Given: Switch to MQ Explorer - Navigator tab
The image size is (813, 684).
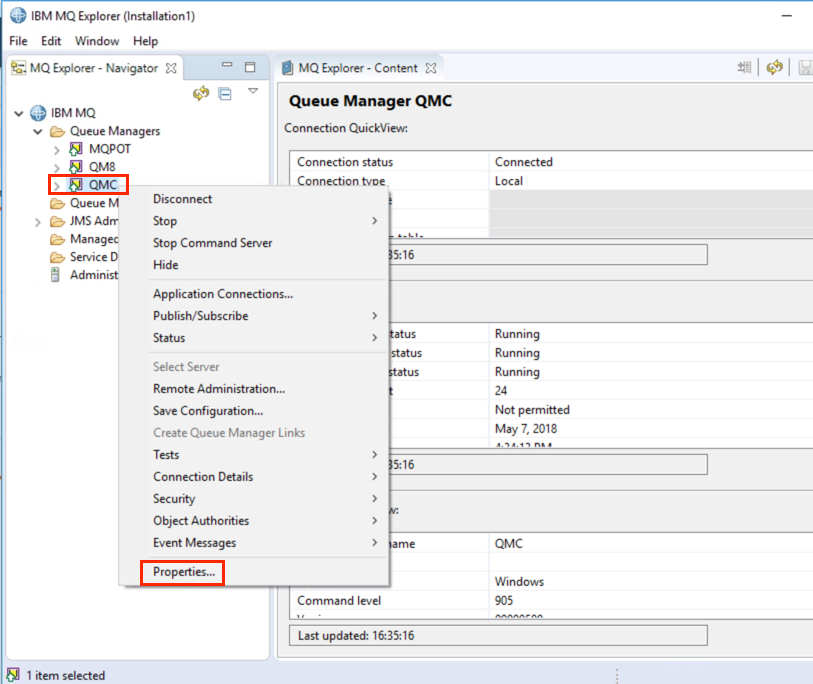Looking at the screenshot, I should pos(94,68).
